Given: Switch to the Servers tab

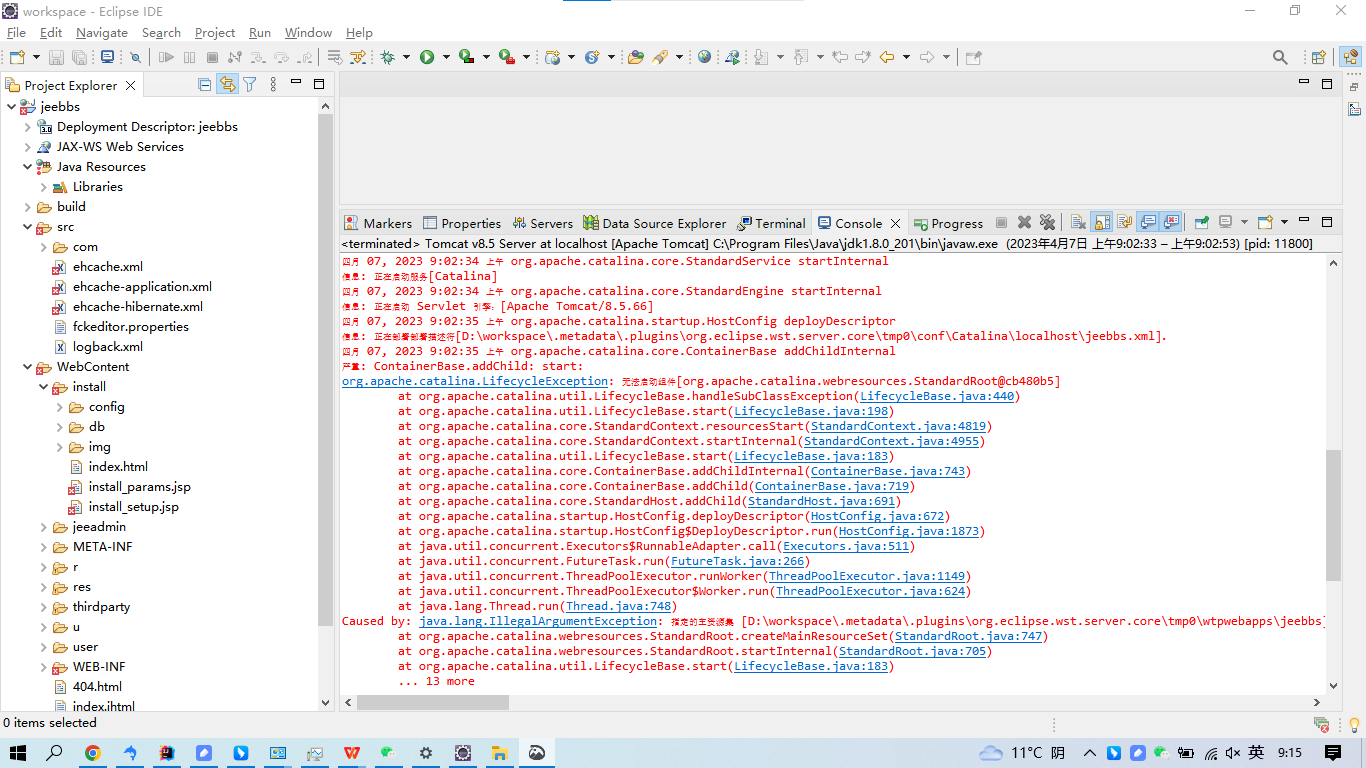Looking at the screenshot, I should (x=542, y=223).
